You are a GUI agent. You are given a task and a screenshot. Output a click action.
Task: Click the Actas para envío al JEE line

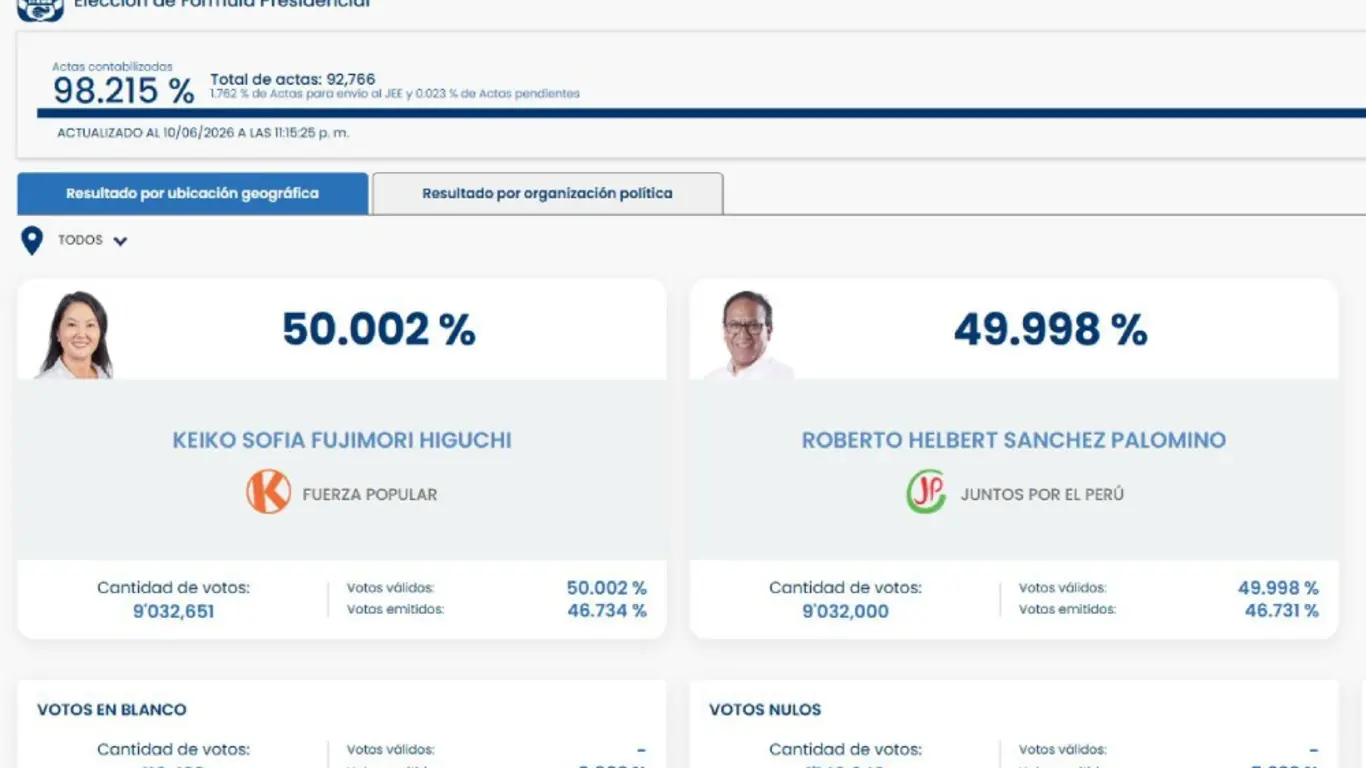pyautogui.click(x=395, y=94)
